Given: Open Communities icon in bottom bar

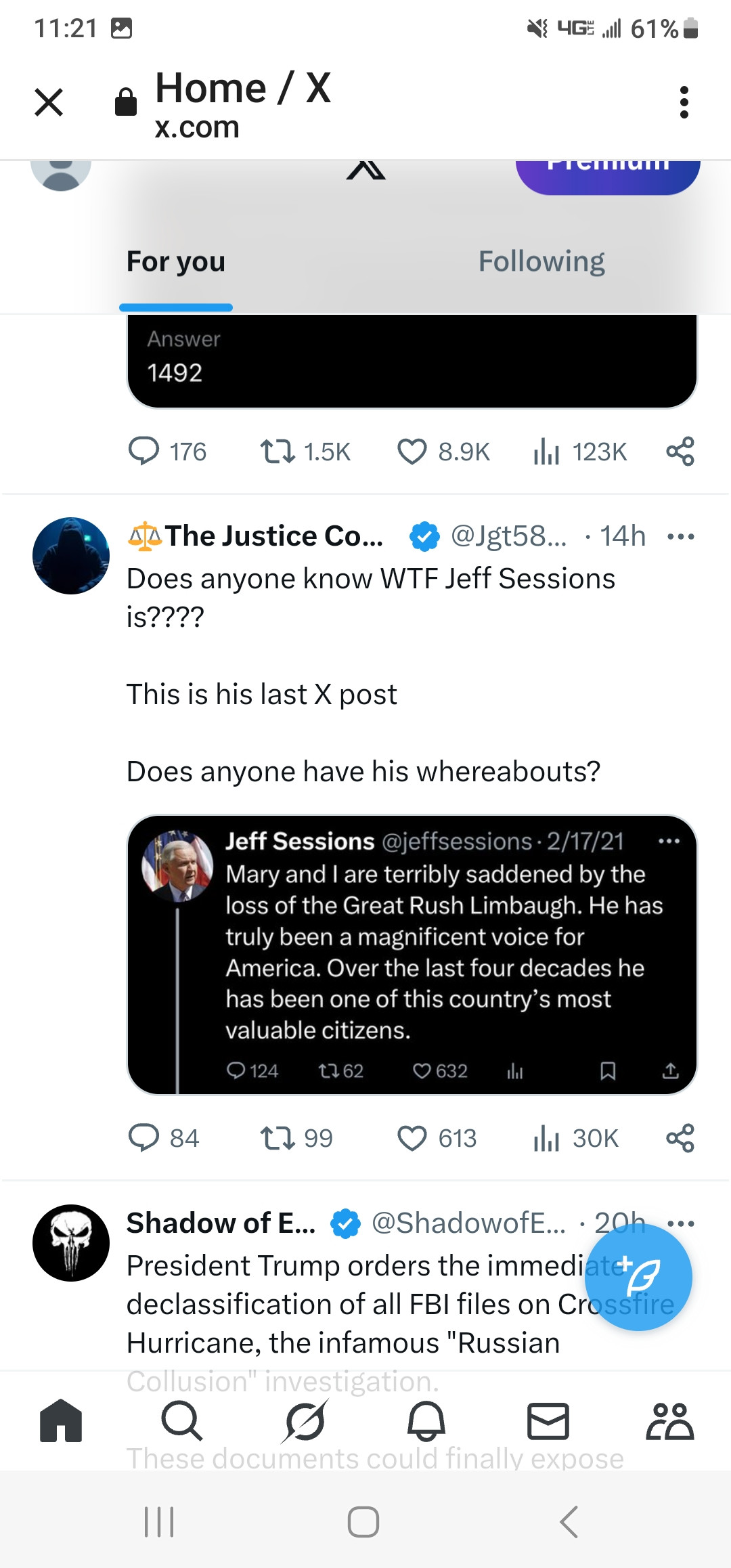Looking at the screenshot, I should tap(669, 1420).
